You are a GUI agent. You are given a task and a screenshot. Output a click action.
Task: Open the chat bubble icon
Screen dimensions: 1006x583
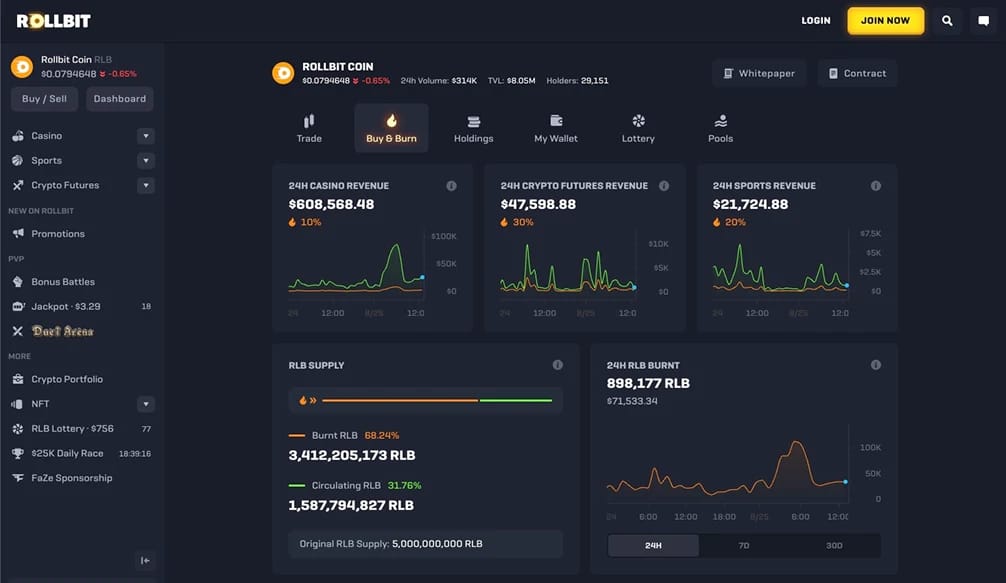pos(984,21)
